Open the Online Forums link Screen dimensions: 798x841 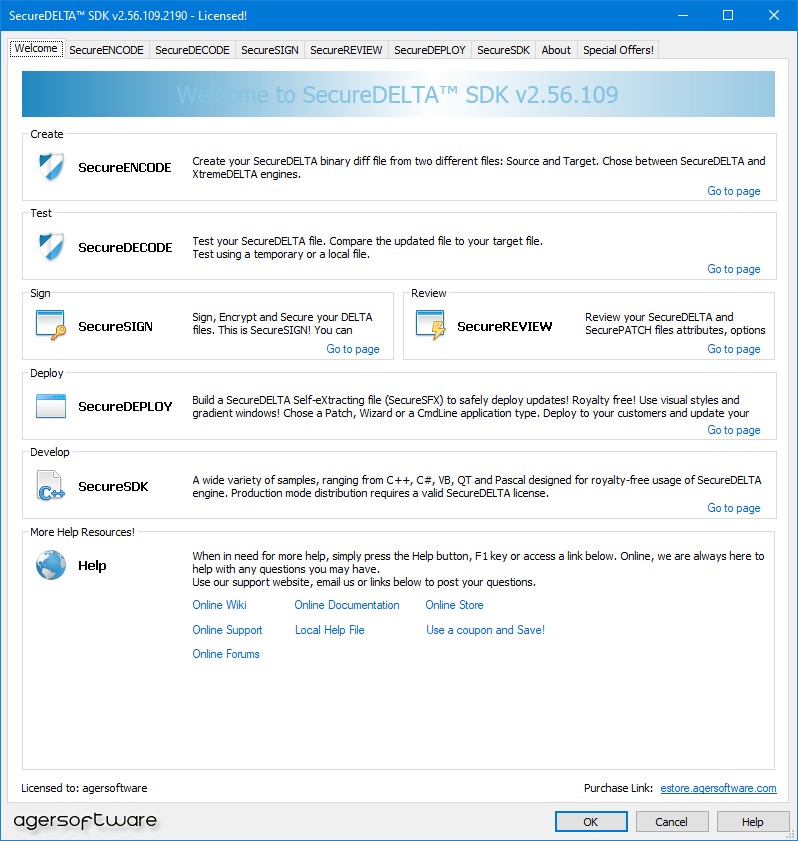[226, 654]
